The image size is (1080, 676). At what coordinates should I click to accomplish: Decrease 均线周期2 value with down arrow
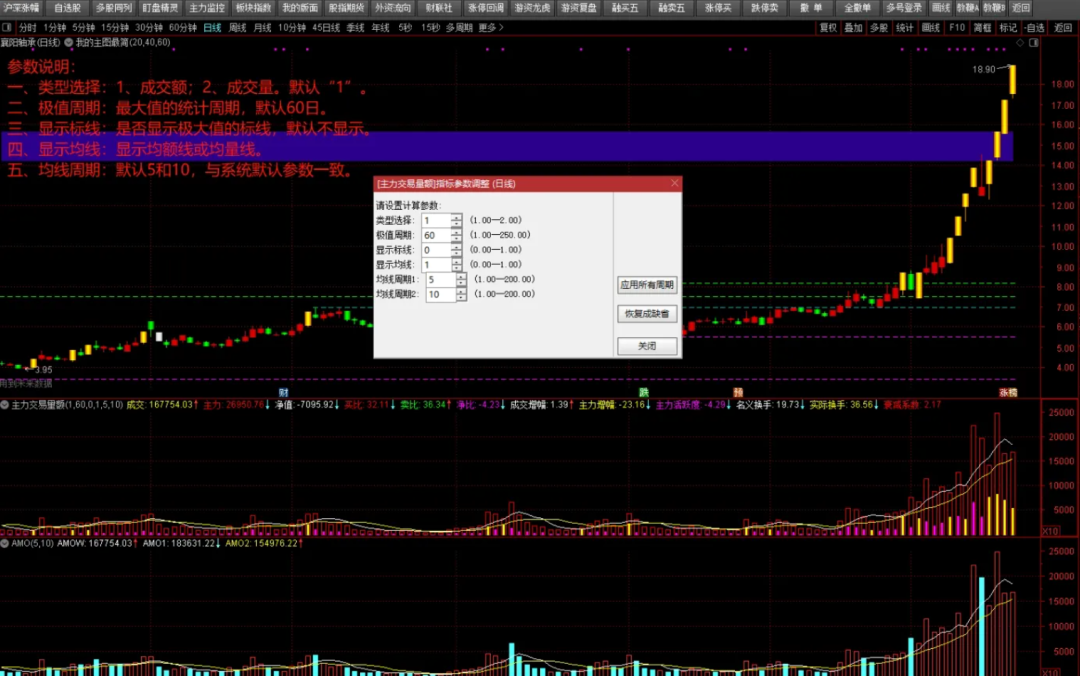[461, 298]
